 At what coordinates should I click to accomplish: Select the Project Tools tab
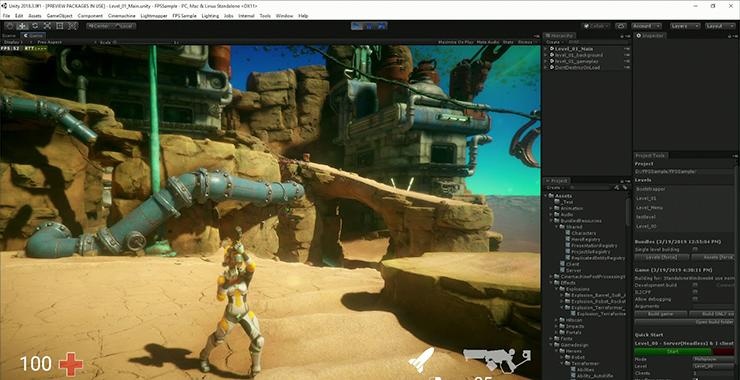pyautogui.click(x=650, y=155)
